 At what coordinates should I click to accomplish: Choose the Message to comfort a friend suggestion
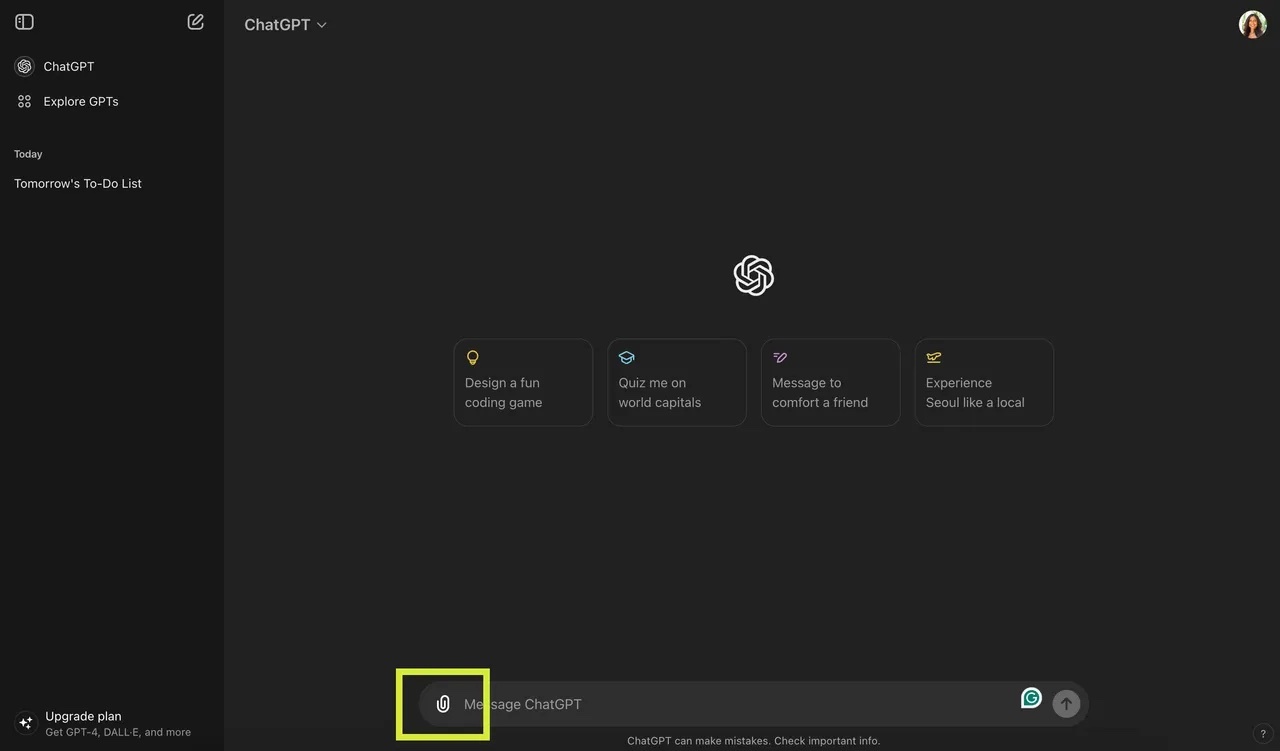[831, 382]
